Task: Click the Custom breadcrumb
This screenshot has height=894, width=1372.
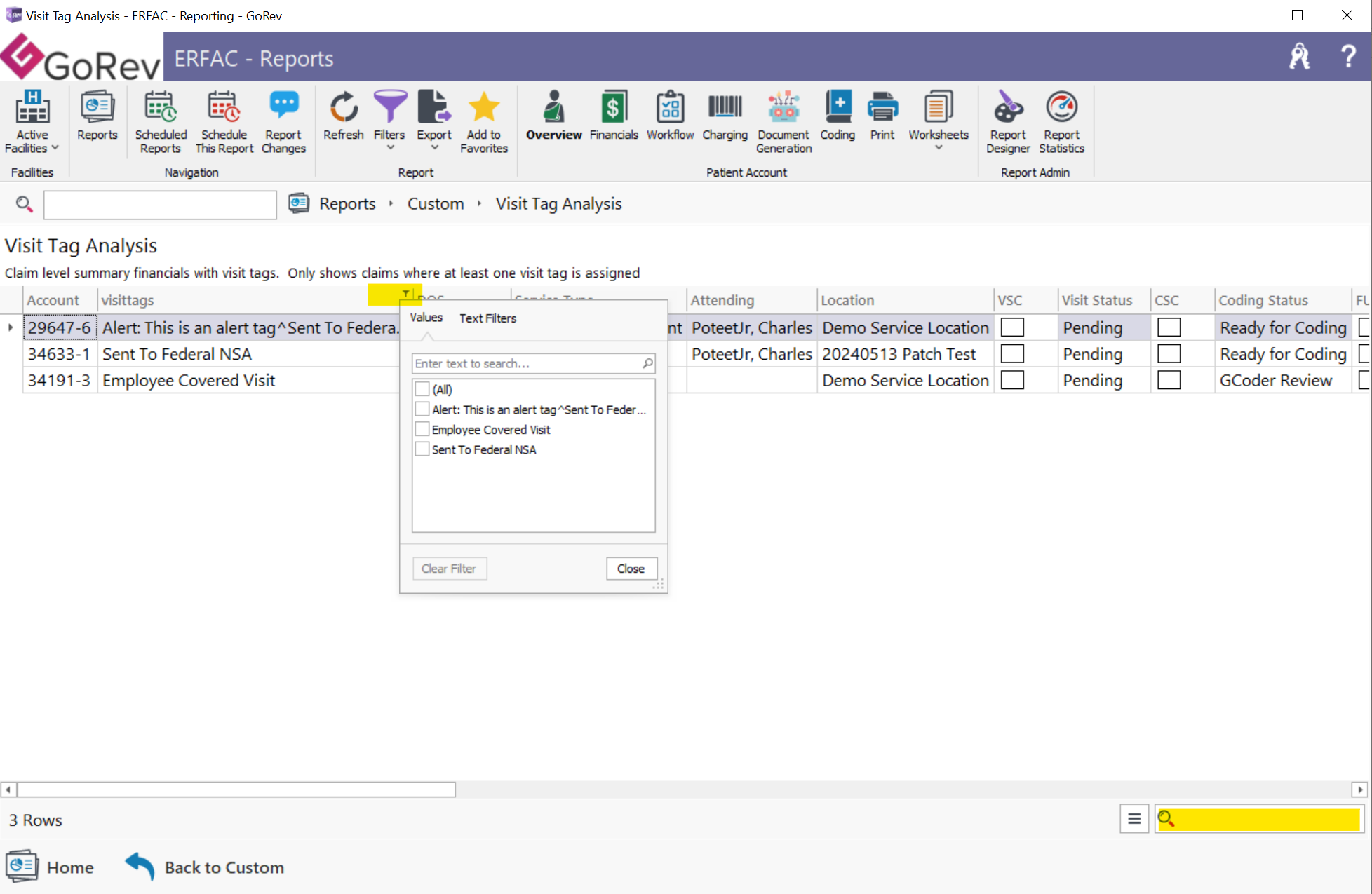Action: [436, 204]
